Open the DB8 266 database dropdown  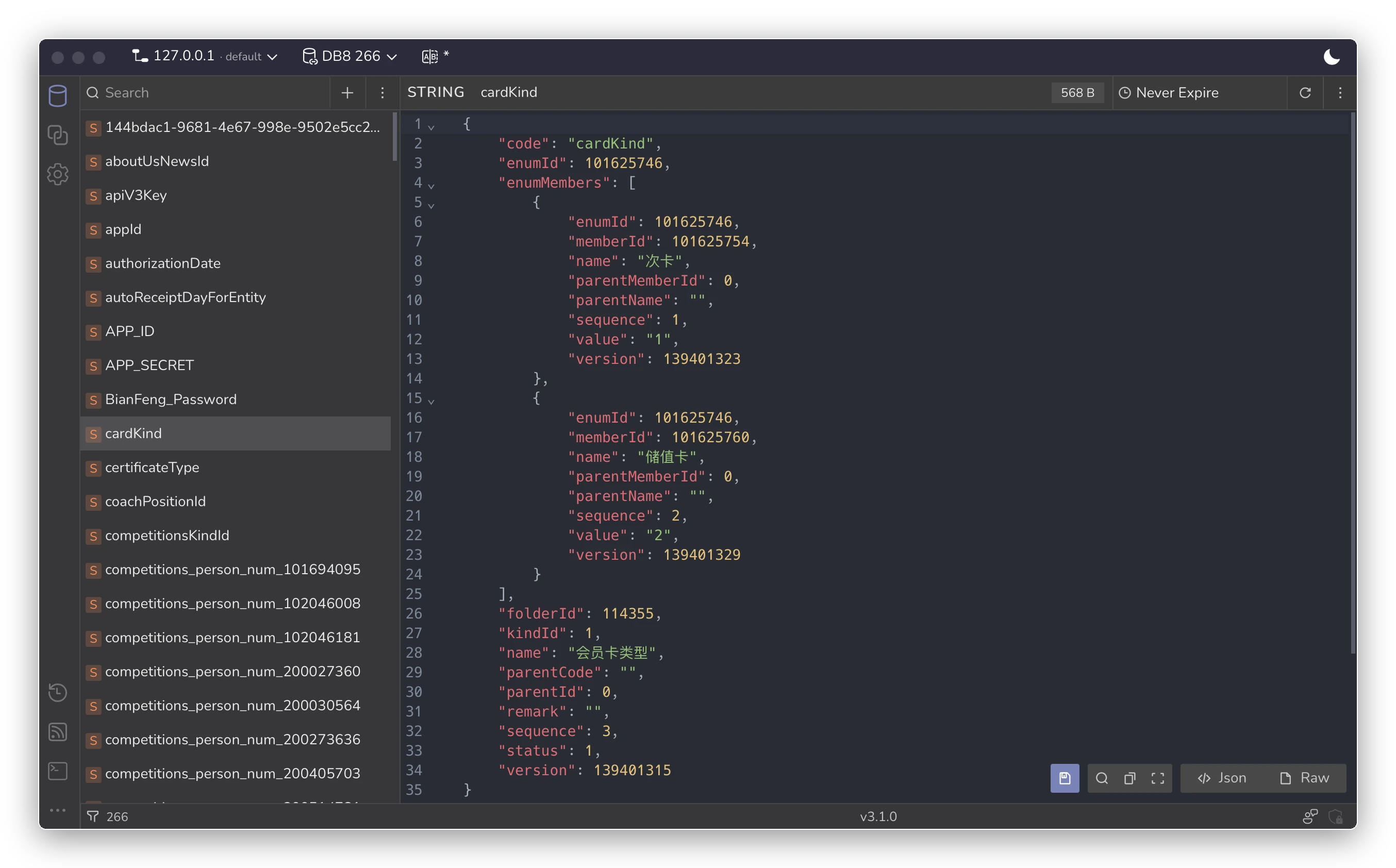[x=350, y=56]
